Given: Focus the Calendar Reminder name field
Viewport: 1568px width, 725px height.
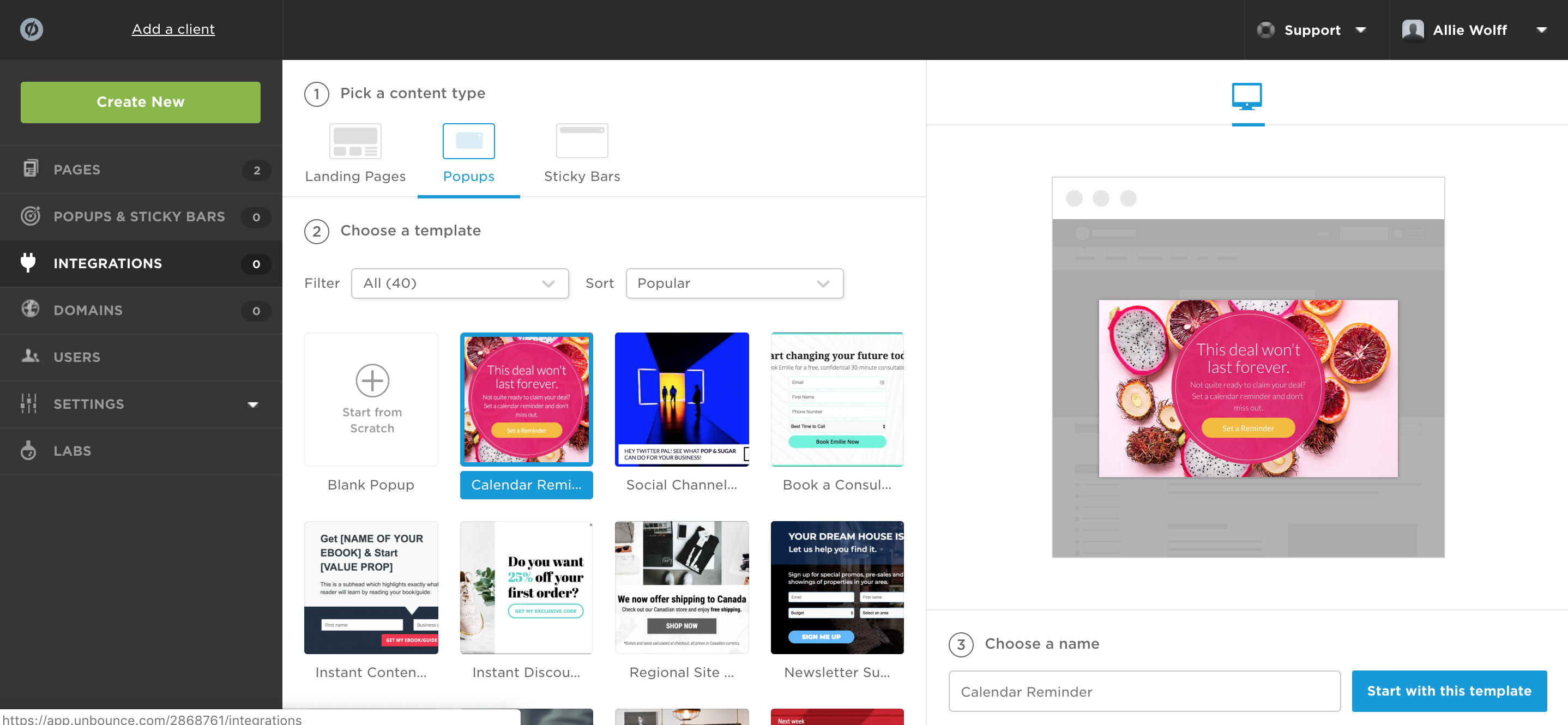Looking at the screenshot, I should coord(1144,692).
